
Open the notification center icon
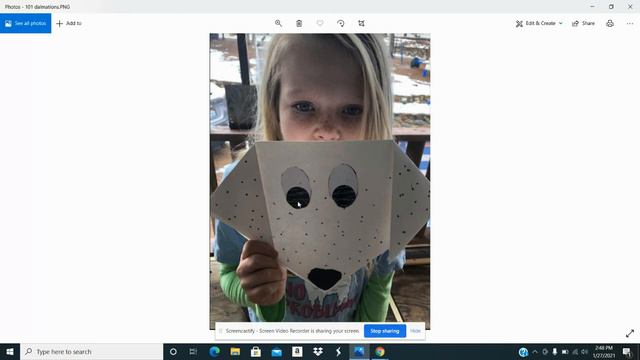point(627,351)
